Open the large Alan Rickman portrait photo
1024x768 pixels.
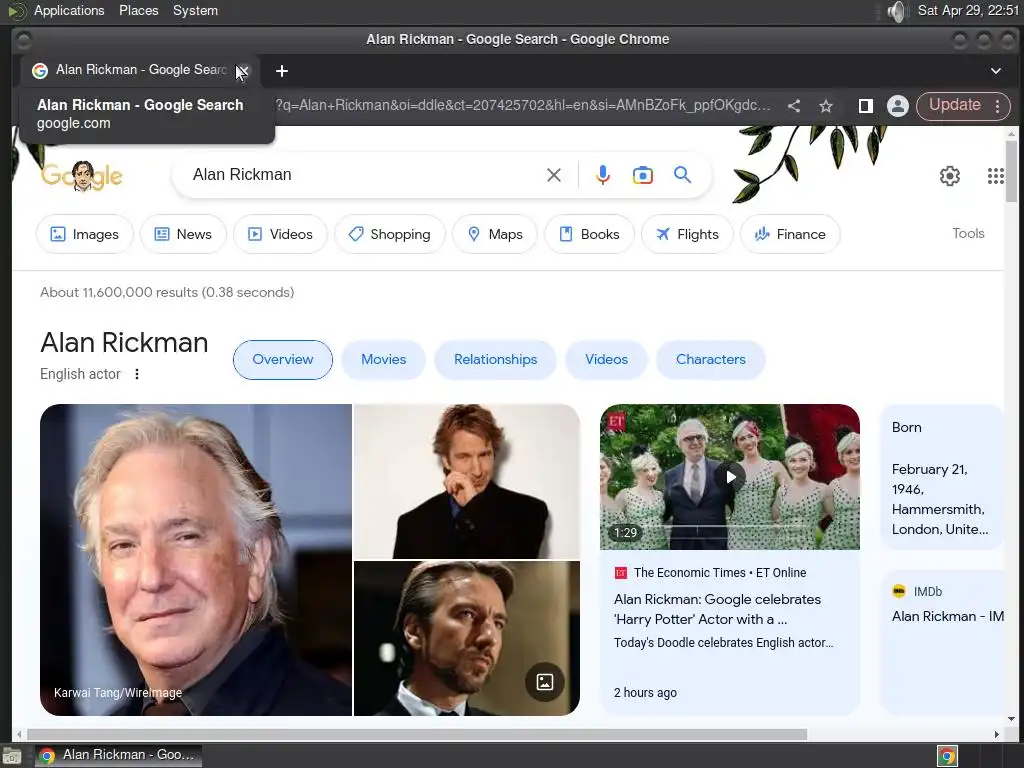(x=196, y=560)
